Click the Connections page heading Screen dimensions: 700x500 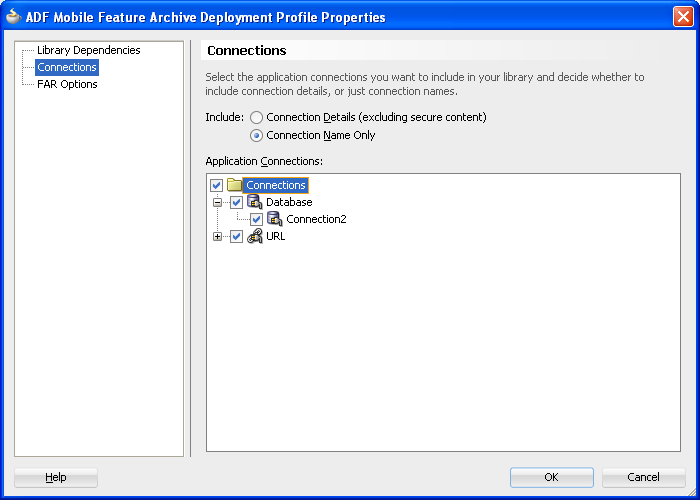[x=246, y=50]
